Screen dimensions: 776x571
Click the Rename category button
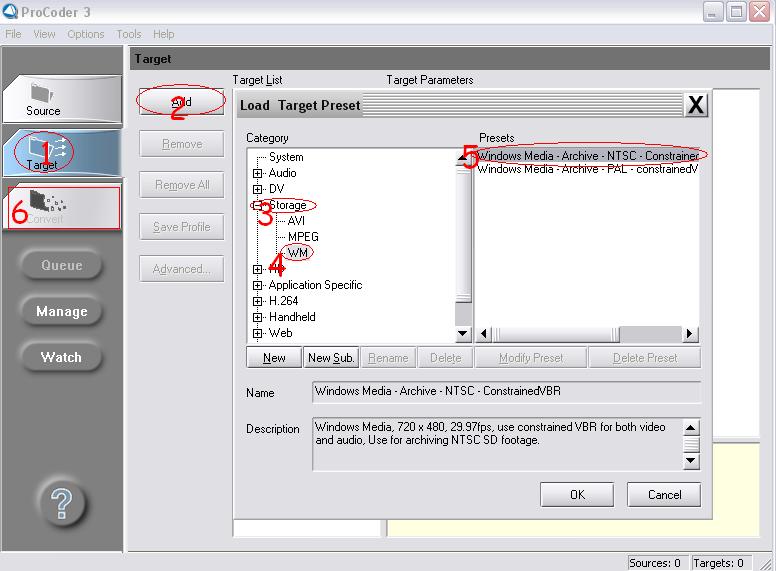[388, 358]
